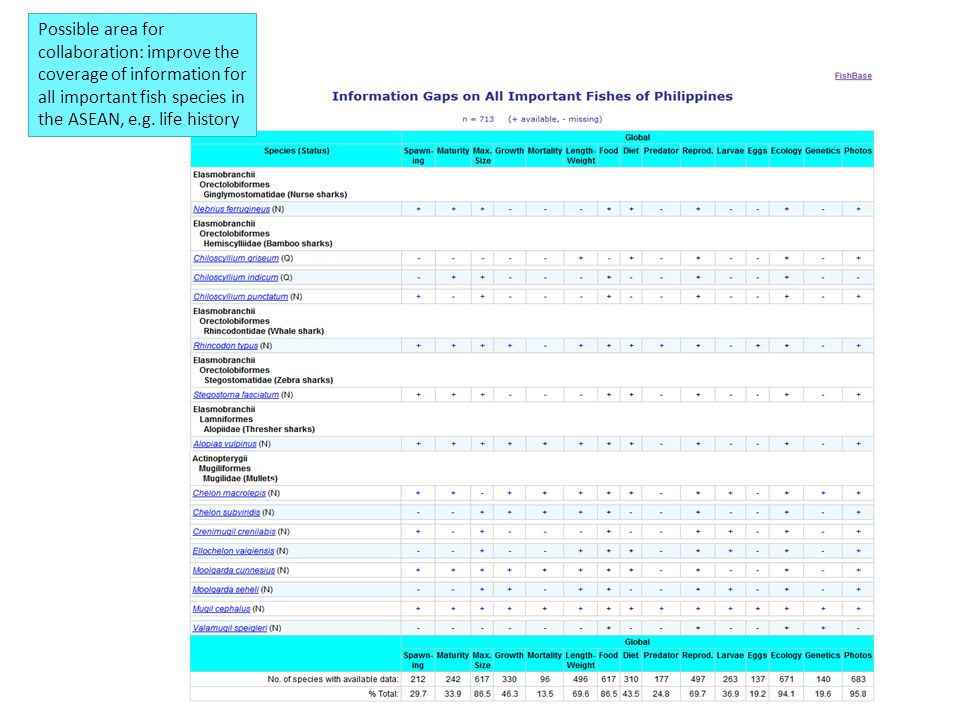The image size is (960, 720).
Task: Click the top 'Reprod.' column header
Action: [698, 151]
